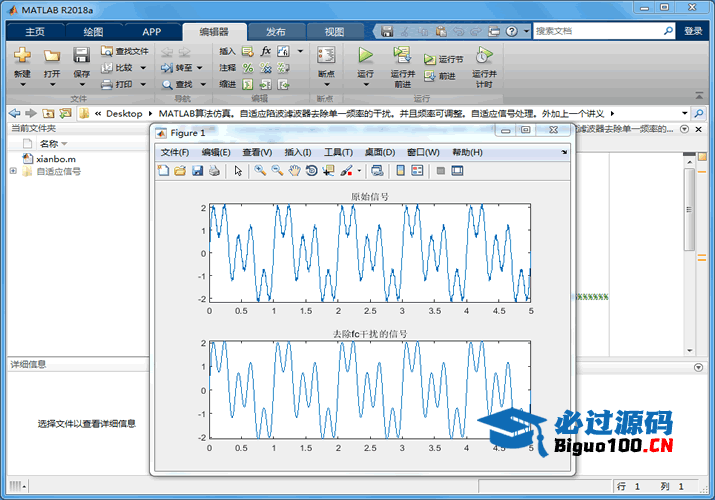Activate the Pan hand tool

(x=294, y=171)
